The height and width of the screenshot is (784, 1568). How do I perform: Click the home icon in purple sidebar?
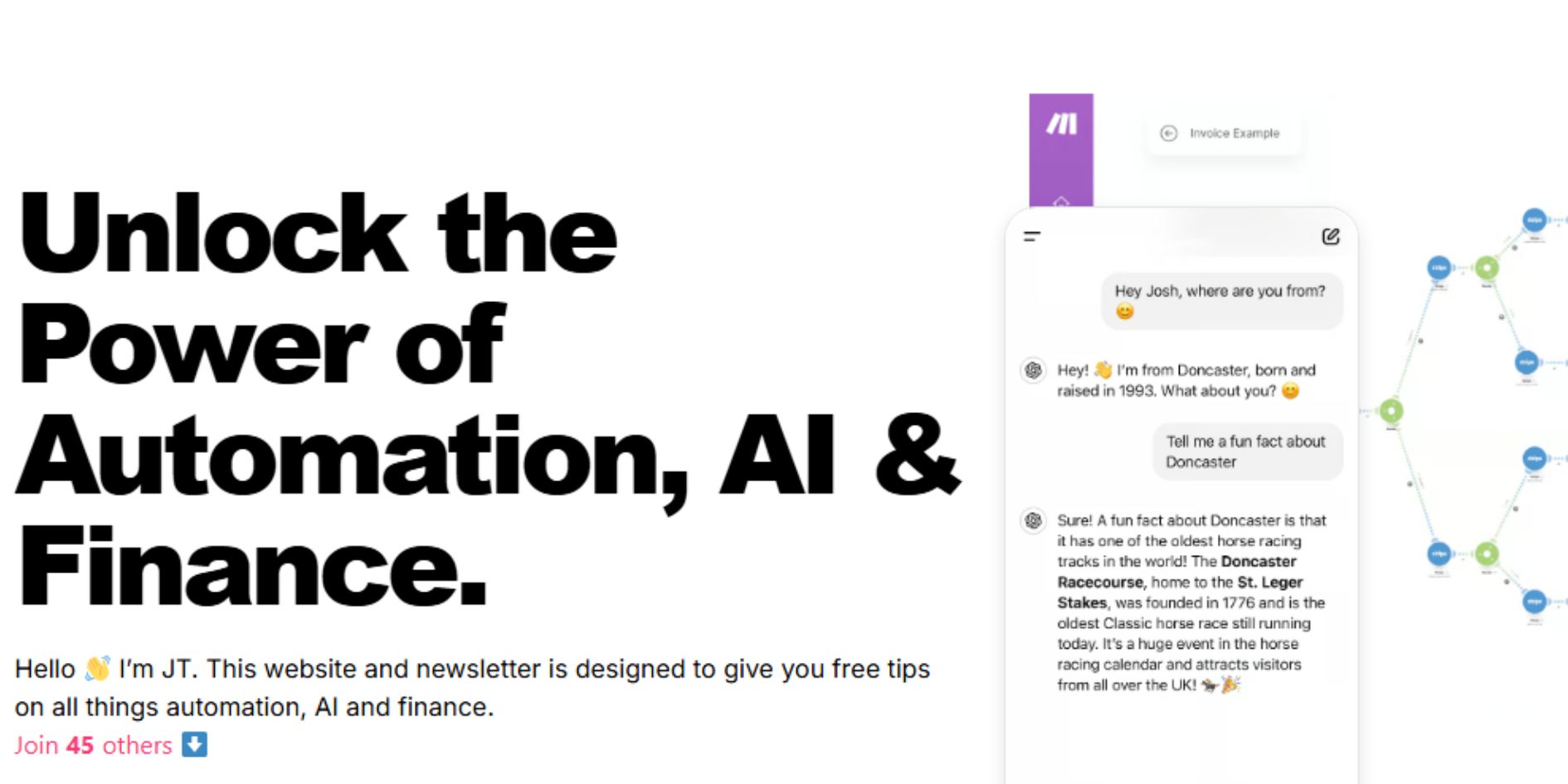tap(1061, 202)
